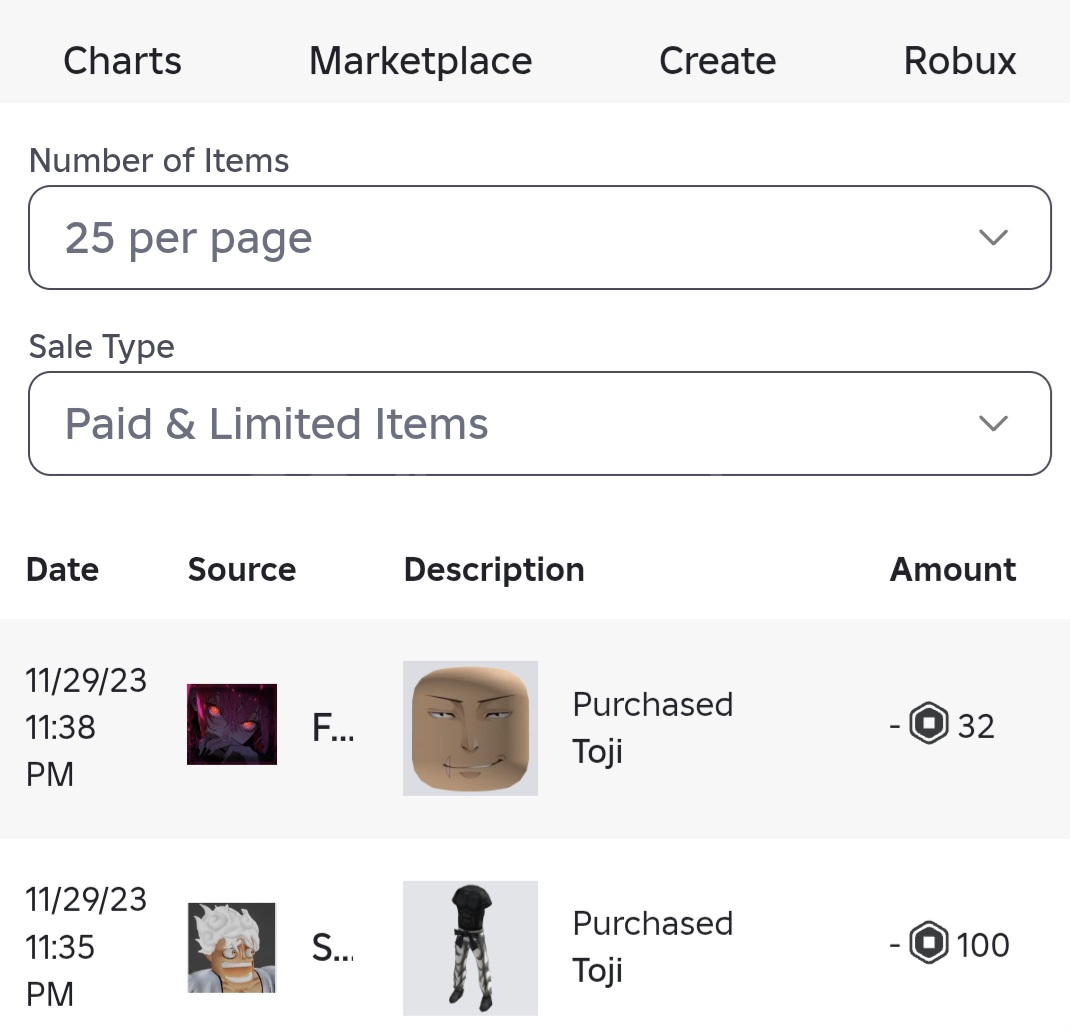
Task: Open the Toji outfit item thumbnail
Action: point(470,947)
